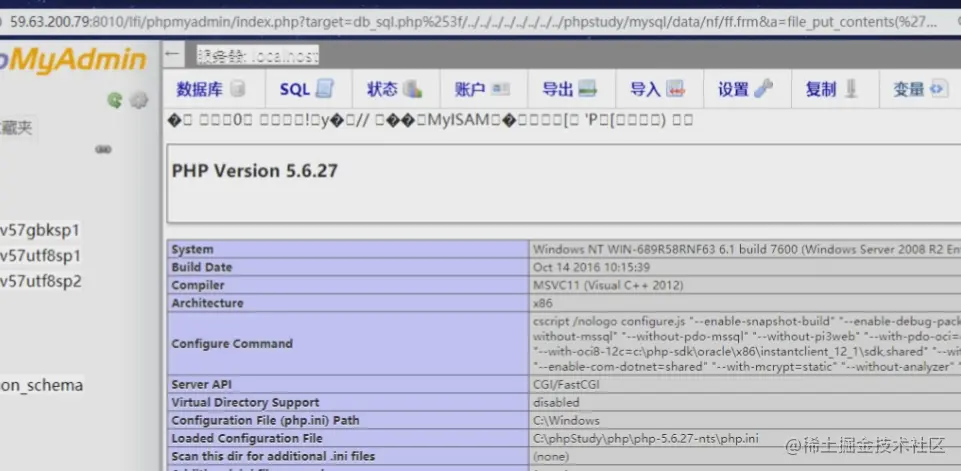Open the 导入 (Import) tab
The height and width of the screenshot is (471, 961).
coord(658,89)
